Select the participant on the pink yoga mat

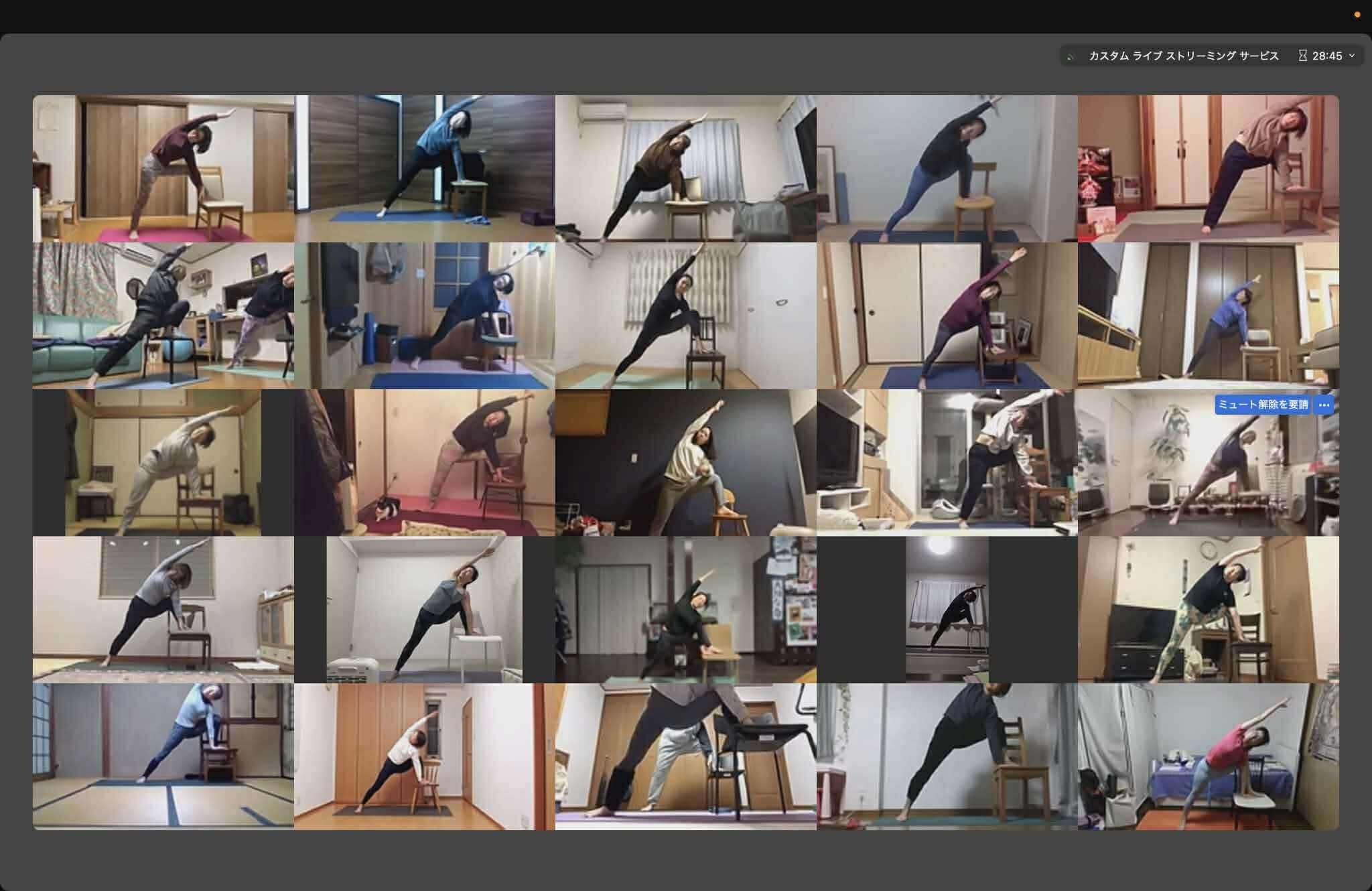coord(163,168)
